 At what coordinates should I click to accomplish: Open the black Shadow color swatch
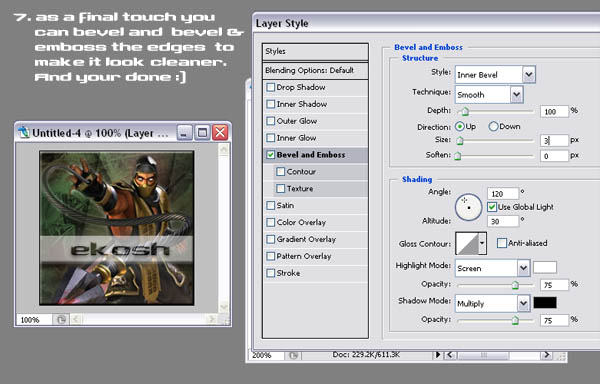(545, 303)
